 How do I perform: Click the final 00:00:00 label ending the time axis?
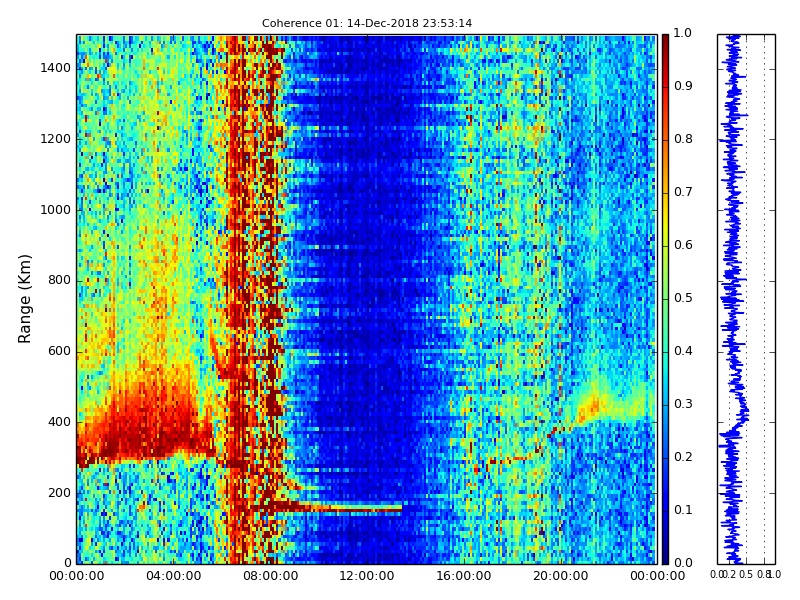658,576
